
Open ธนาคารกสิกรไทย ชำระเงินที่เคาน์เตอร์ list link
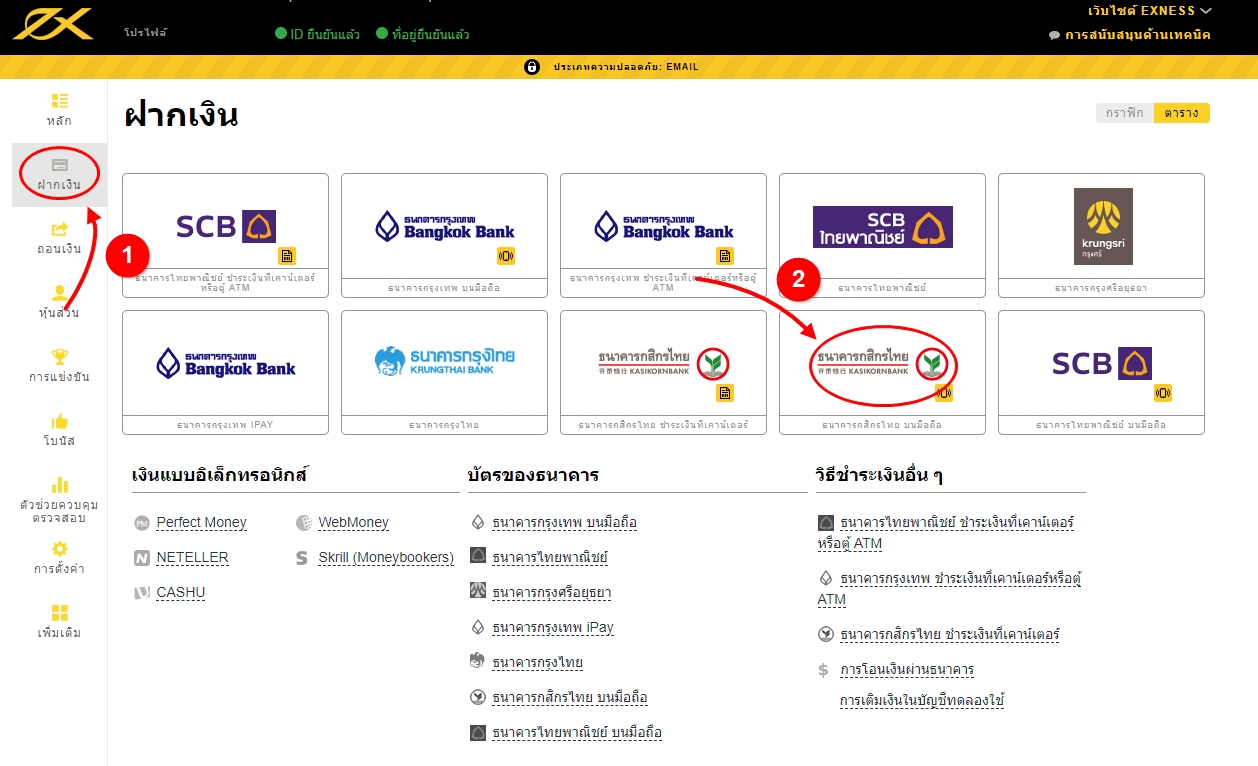coord(950,635)
